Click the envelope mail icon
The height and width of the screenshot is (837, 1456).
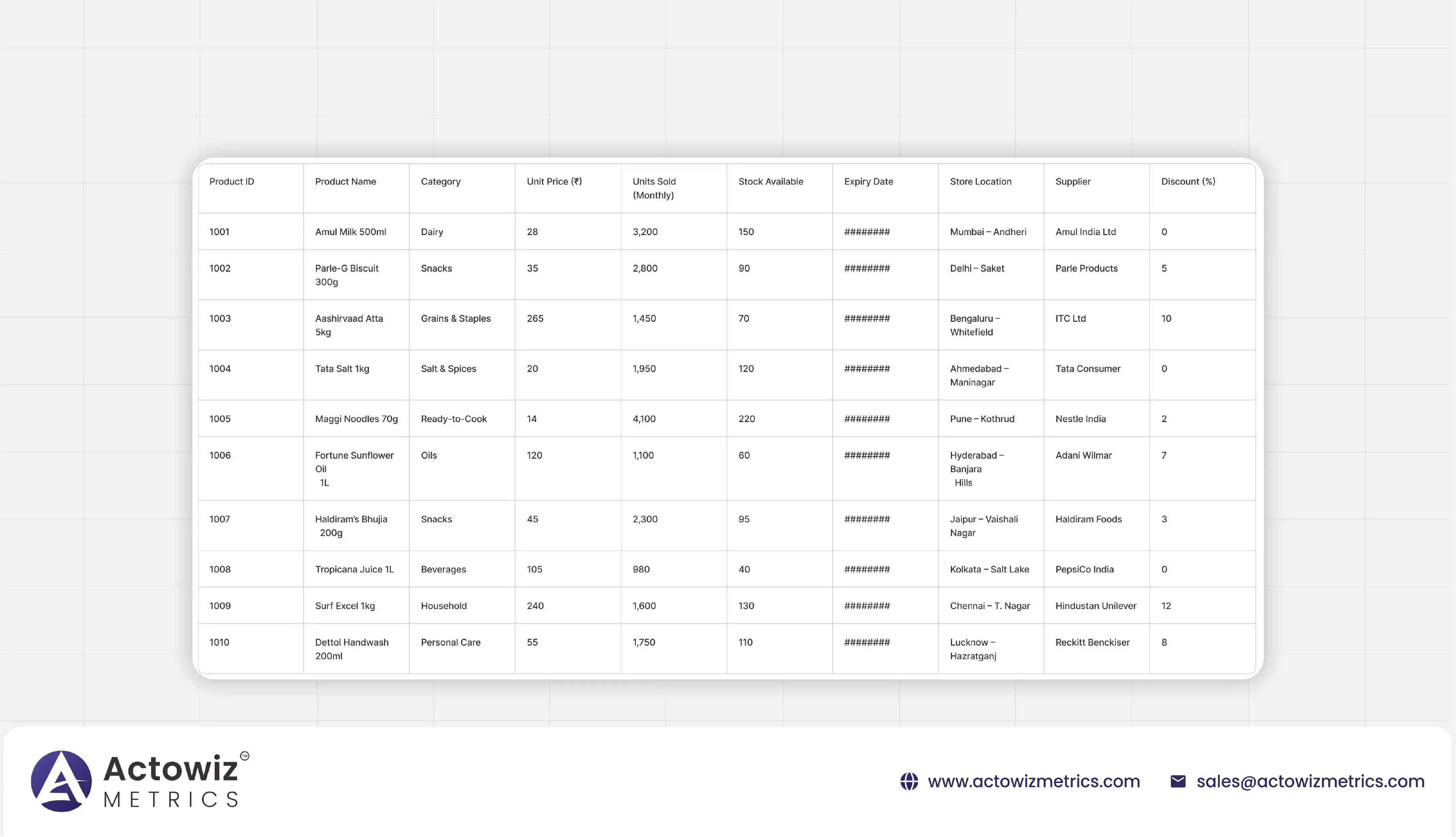click(1178, 781)
